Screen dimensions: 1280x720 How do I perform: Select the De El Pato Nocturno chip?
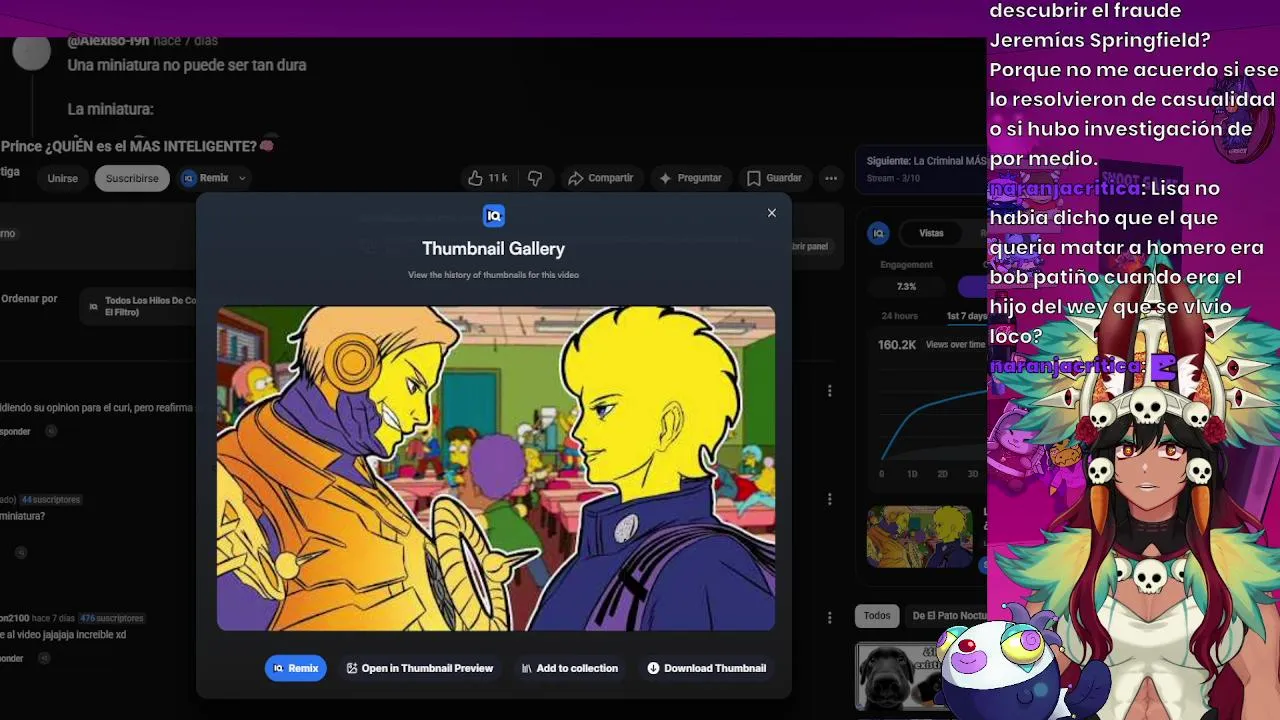(948, 616)
